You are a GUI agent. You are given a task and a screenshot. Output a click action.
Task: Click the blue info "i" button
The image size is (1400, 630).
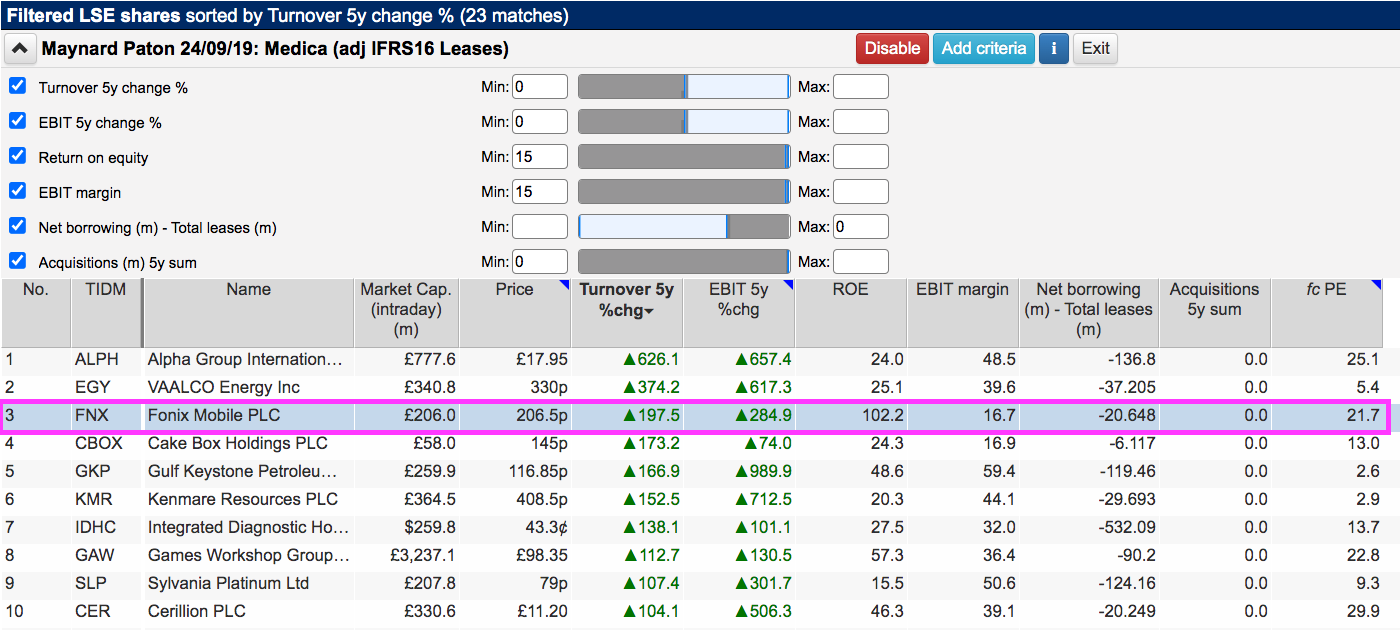tap(1054, 48)
